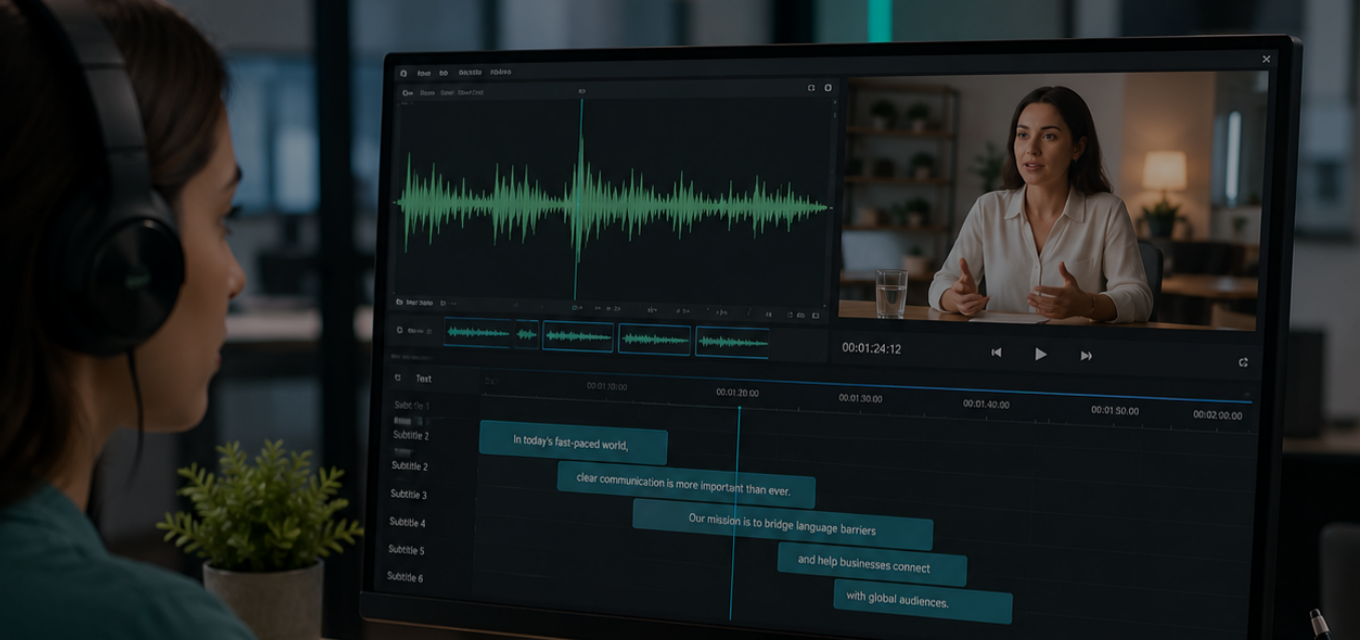1360x640 pixels.
Task: Click the icon left of the Text label
Action: 398,378
